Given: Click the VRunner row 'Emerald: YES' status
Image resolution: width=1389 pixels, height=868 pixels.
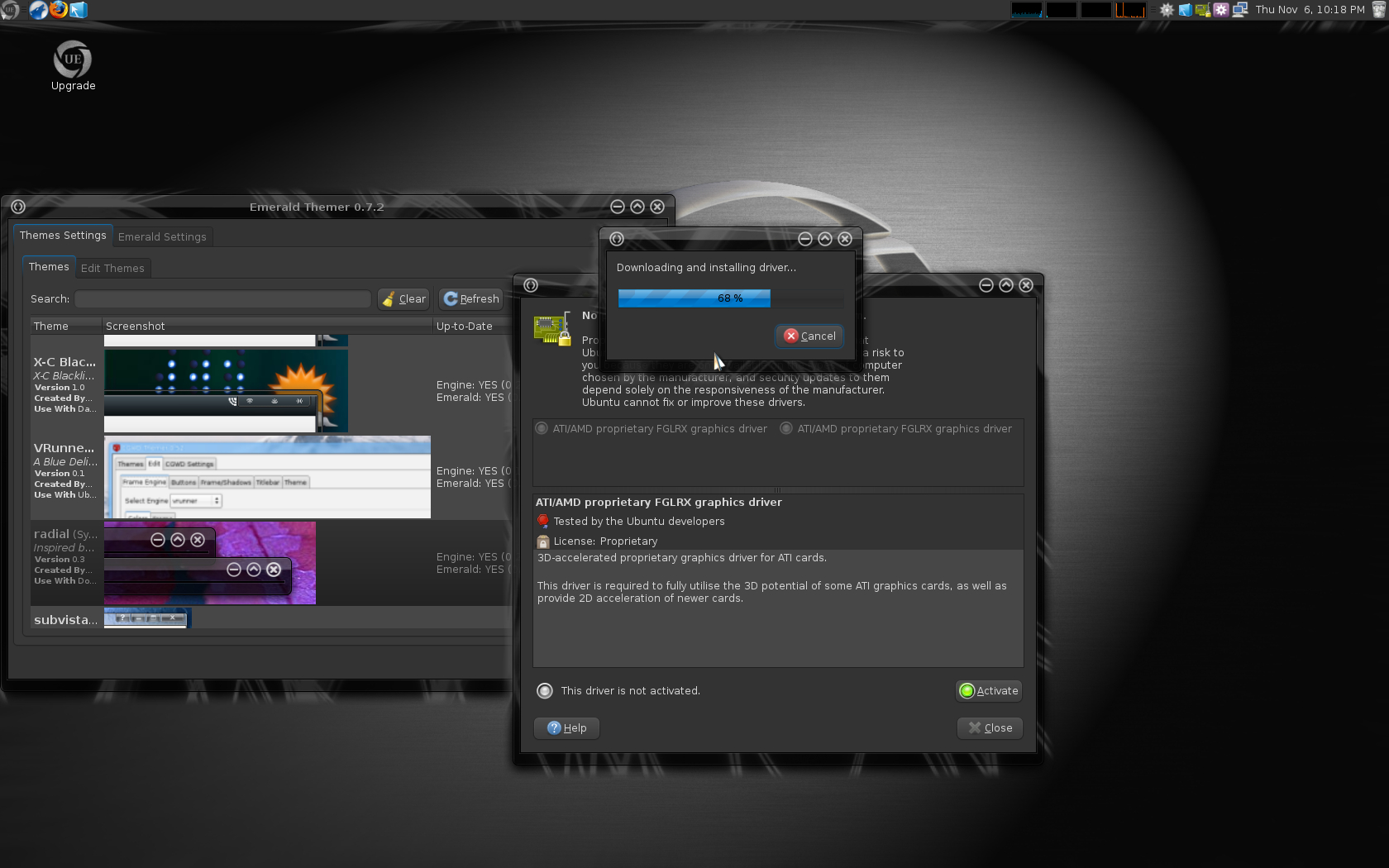Looking at the screenshot, I should [474, 484].
